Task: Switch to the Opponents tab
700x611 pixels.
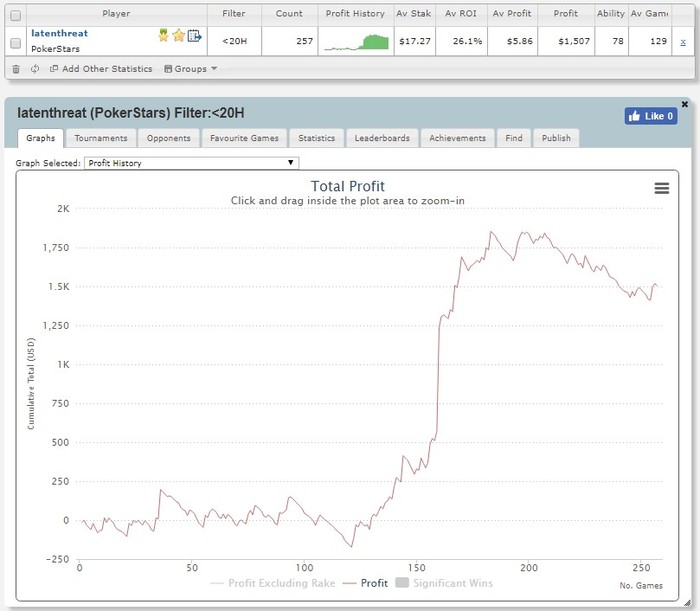Action: click(x=169, y=138)
